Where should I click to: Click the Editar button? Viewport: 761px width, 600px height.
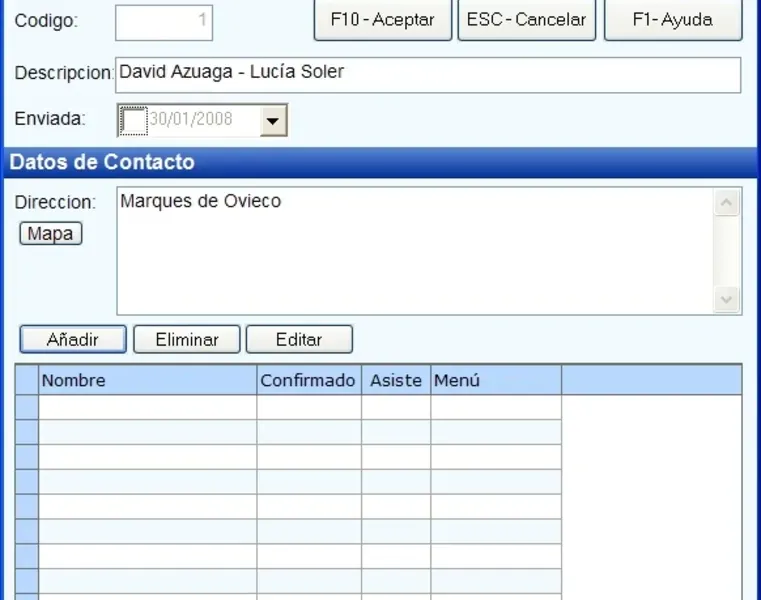point(299,339)
